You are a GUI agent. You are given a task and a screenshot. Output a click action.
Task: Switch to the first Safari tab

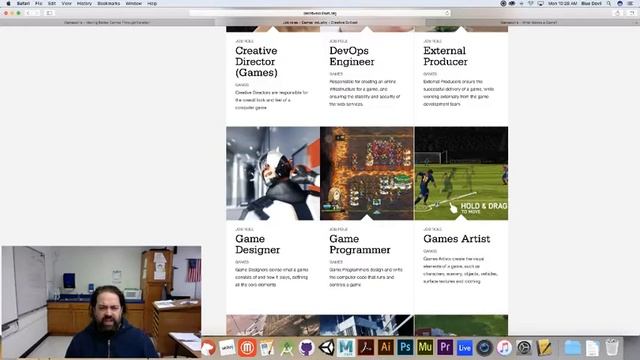[107, 22]
